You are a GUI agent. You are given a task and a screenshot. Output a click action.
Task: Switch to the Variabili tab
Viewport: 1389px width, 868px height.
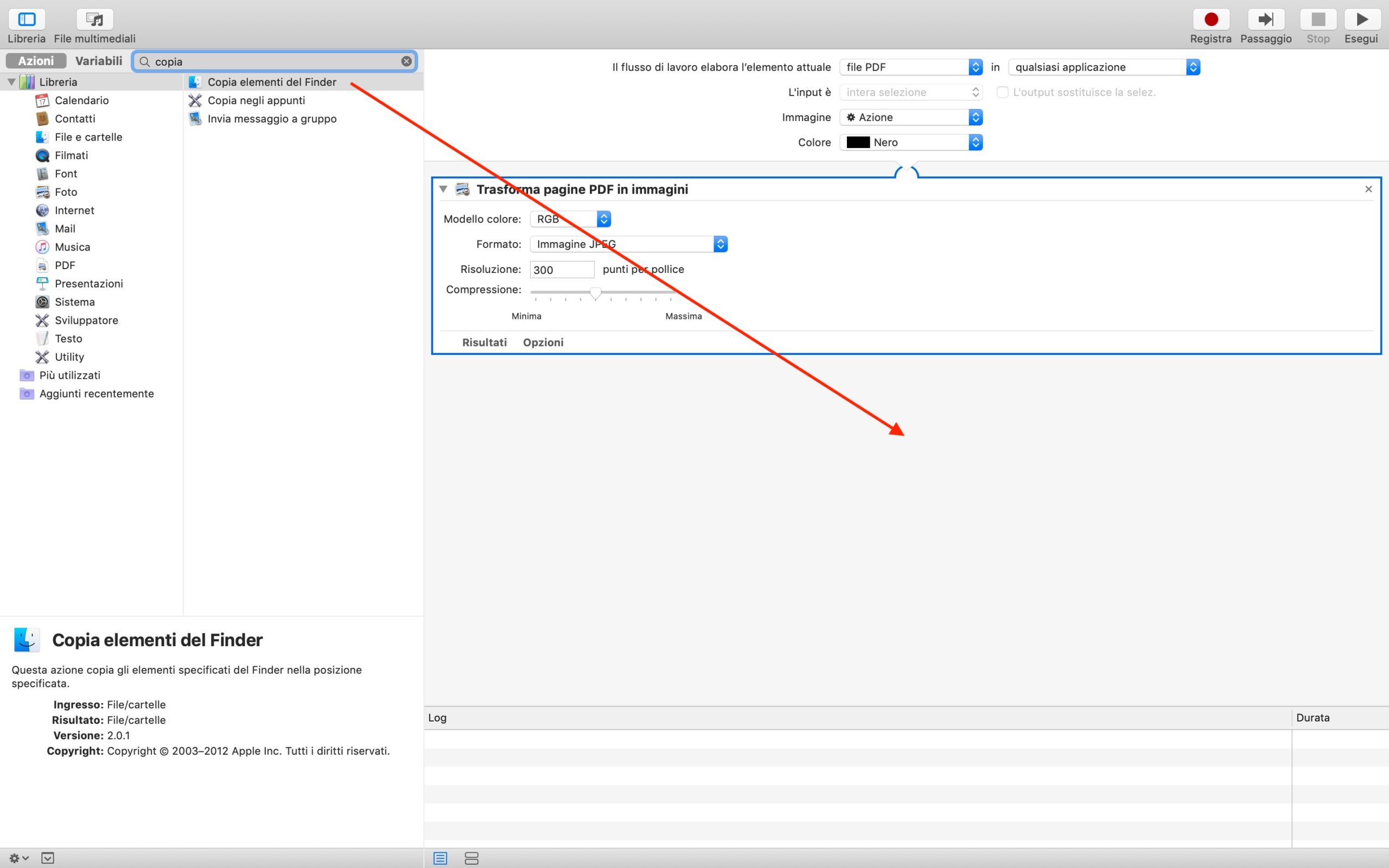pyautogui.click(x=99, y=61)
